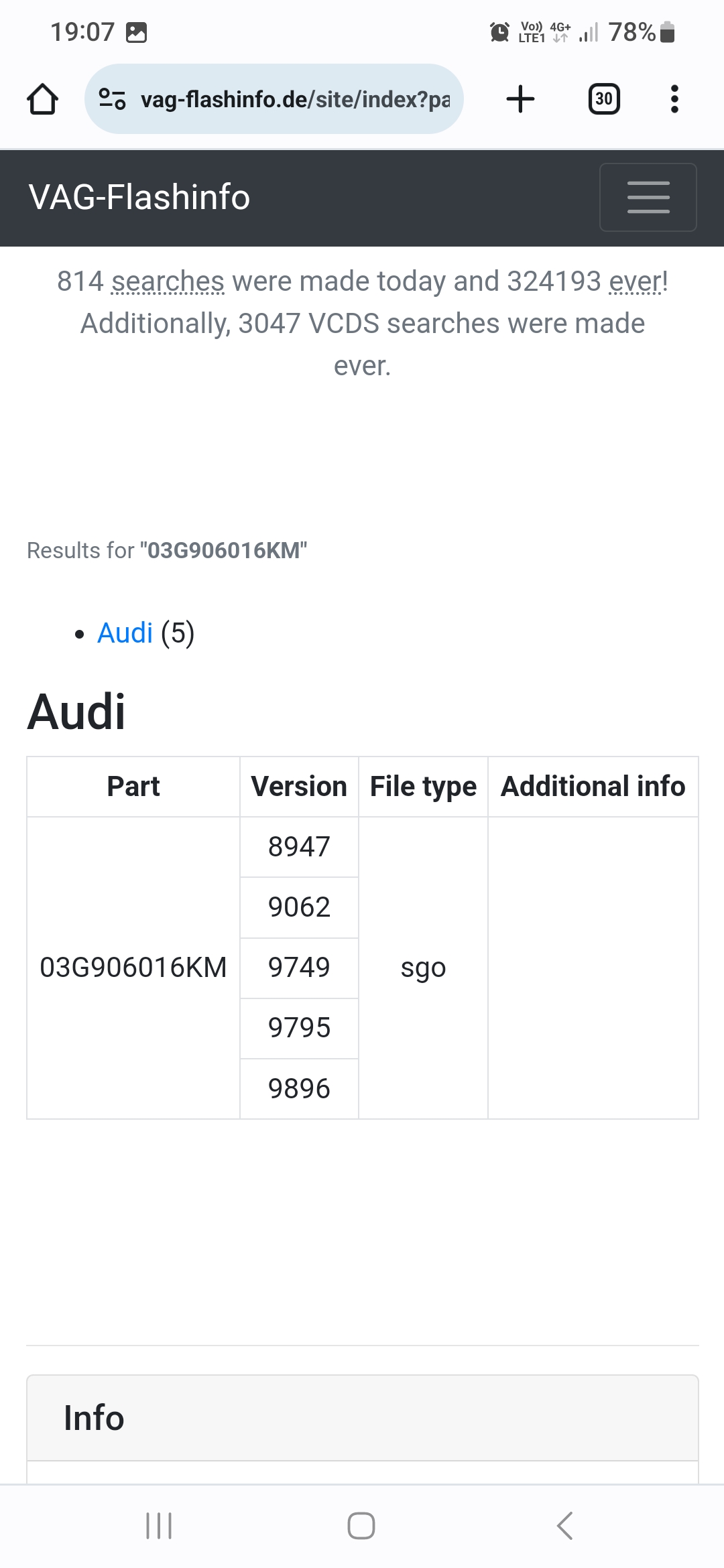Tap the VAG-Flashinfo site title
This screenshot has height=1568, width=724.
[x=139, y=197]
